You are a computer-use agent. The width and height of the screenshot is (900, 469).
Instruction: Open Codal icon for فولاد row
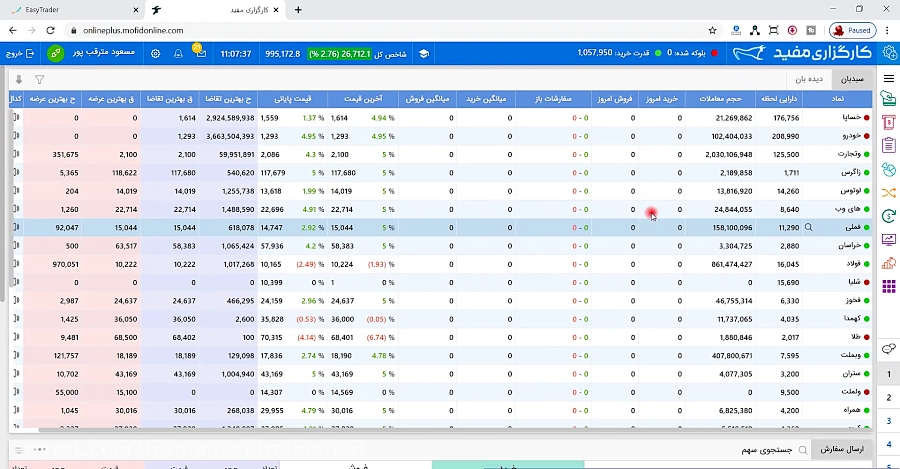[x=17, y=264]
